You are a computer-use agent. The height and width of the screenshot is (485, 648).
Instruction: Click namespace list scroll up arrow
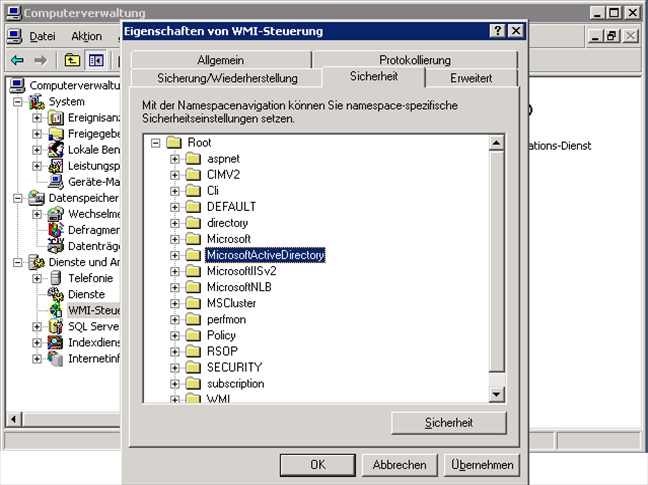point(496,143)
